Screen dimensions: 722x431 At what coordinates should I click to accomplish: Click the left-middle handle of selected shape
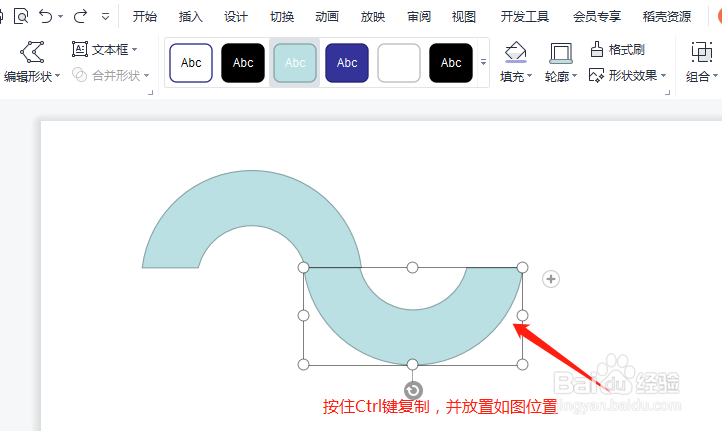(303, 315)
